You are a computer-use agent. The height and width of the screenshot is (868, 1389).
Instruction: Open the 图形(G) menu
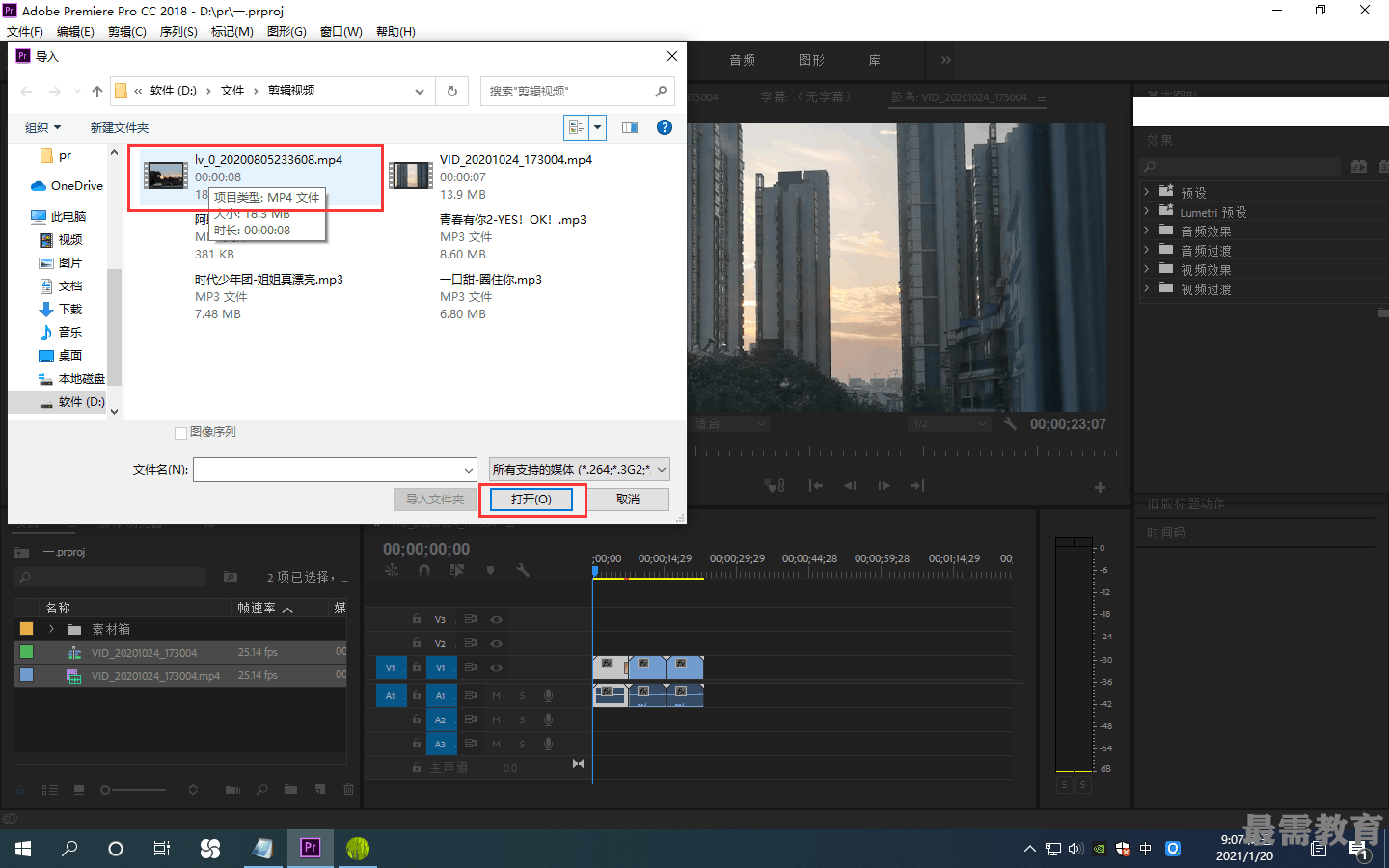tap(286, 32)
